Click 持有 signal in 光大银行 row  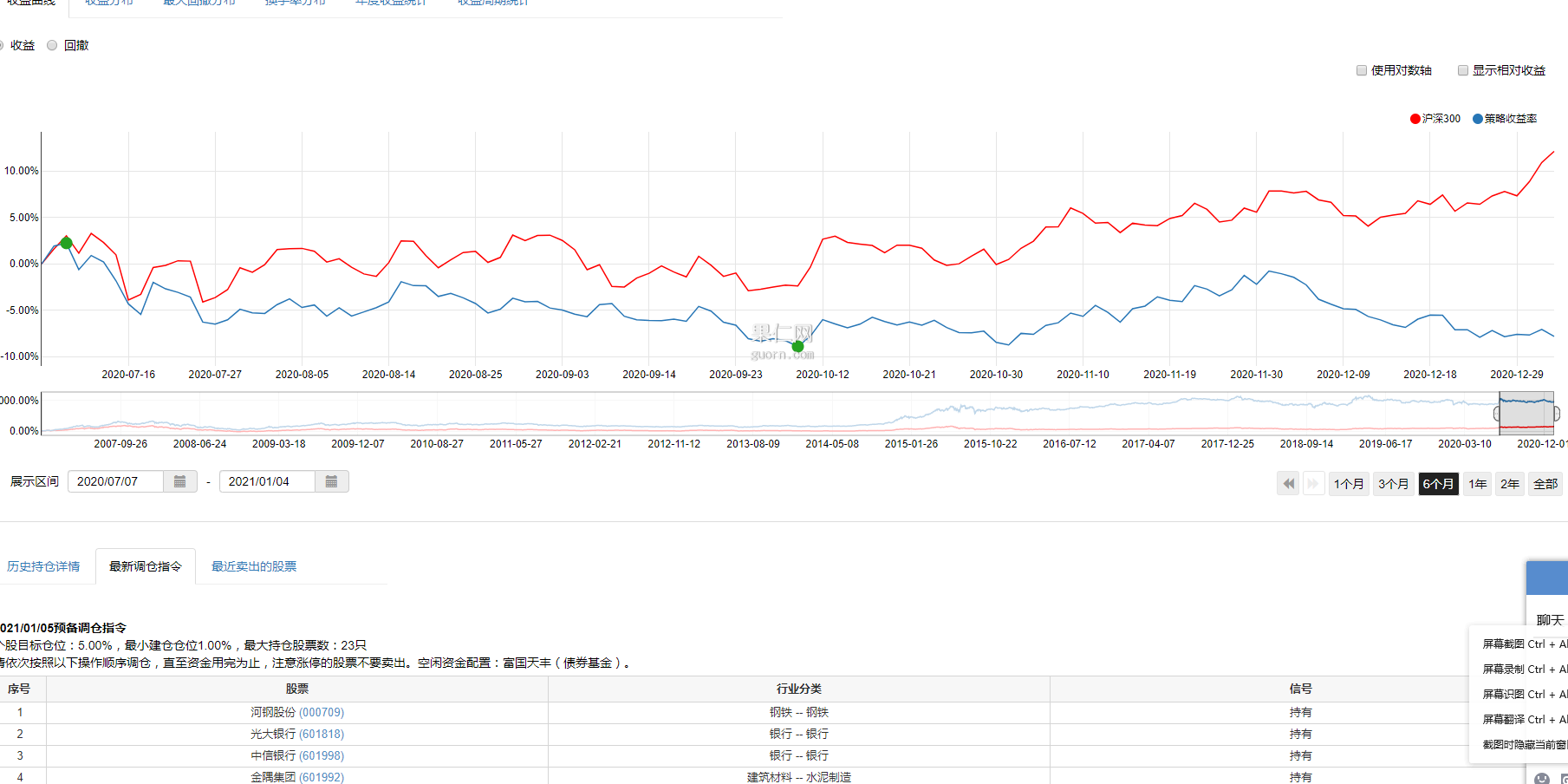[x=1300, y=734]
